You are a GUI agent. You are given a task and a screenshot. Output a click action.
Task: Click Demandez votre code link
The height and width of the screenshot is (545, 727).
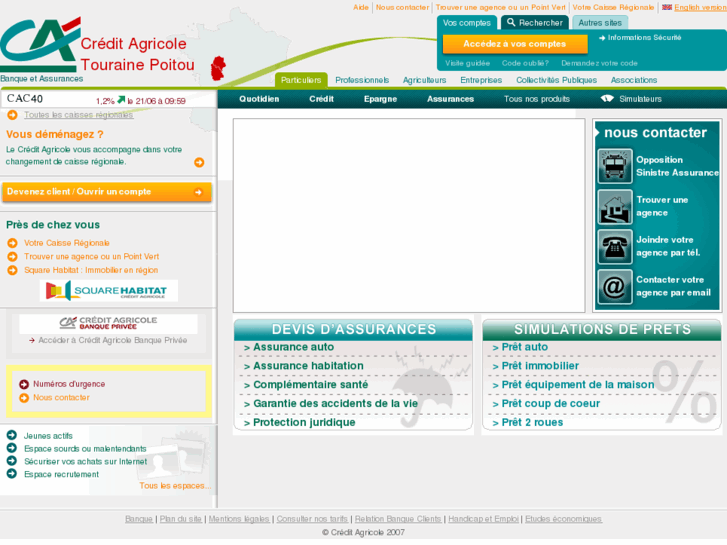pos(599,63)
